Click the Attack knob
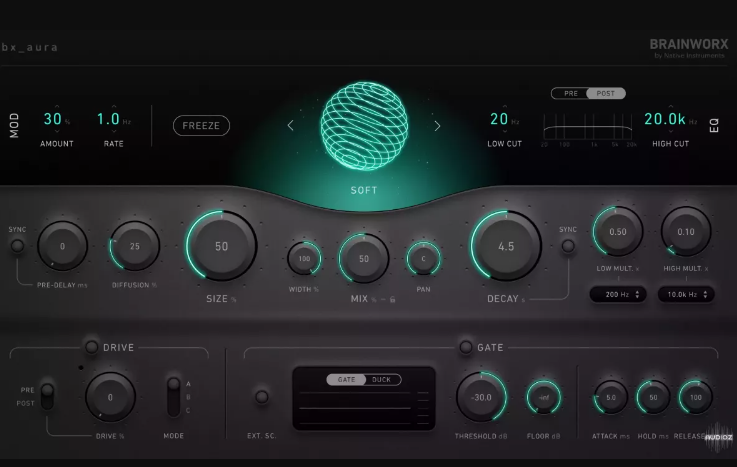This screenshot has width=737, height=467. click(611, 397)
